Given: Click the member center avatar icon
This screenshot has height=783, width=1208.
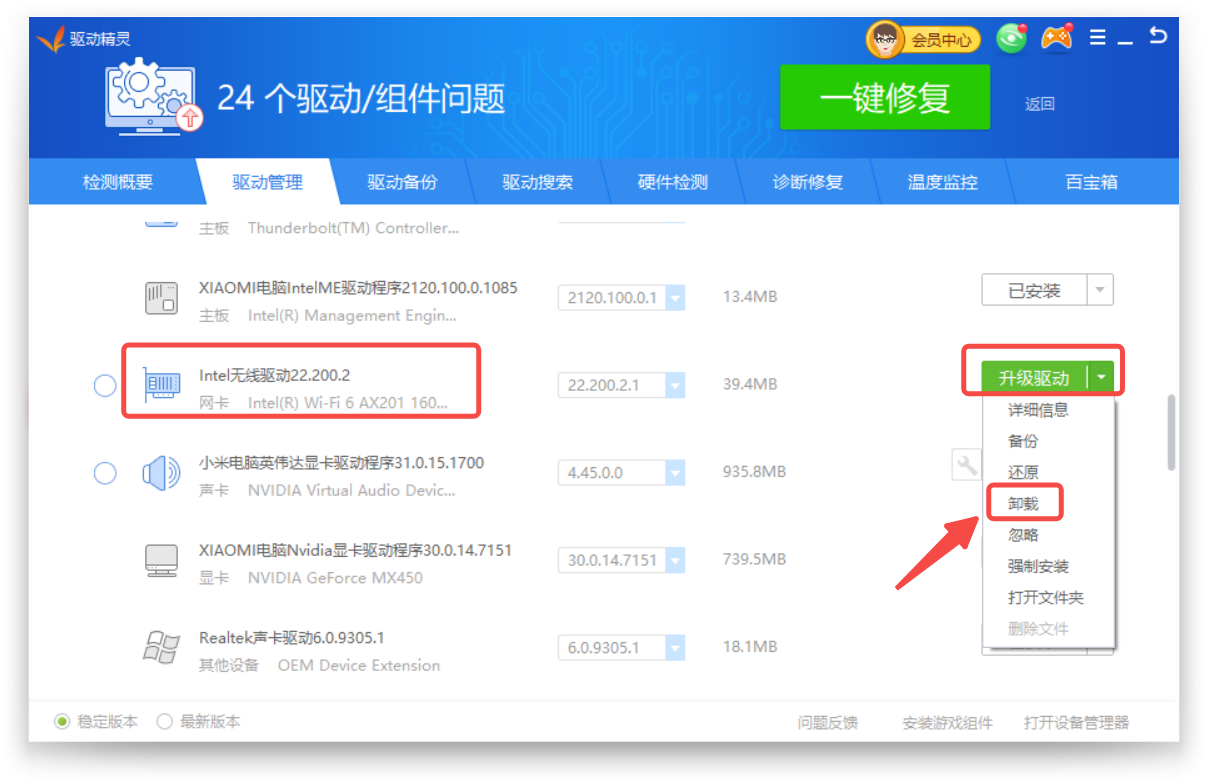Looking at the screenshot, I should (886, 40).
